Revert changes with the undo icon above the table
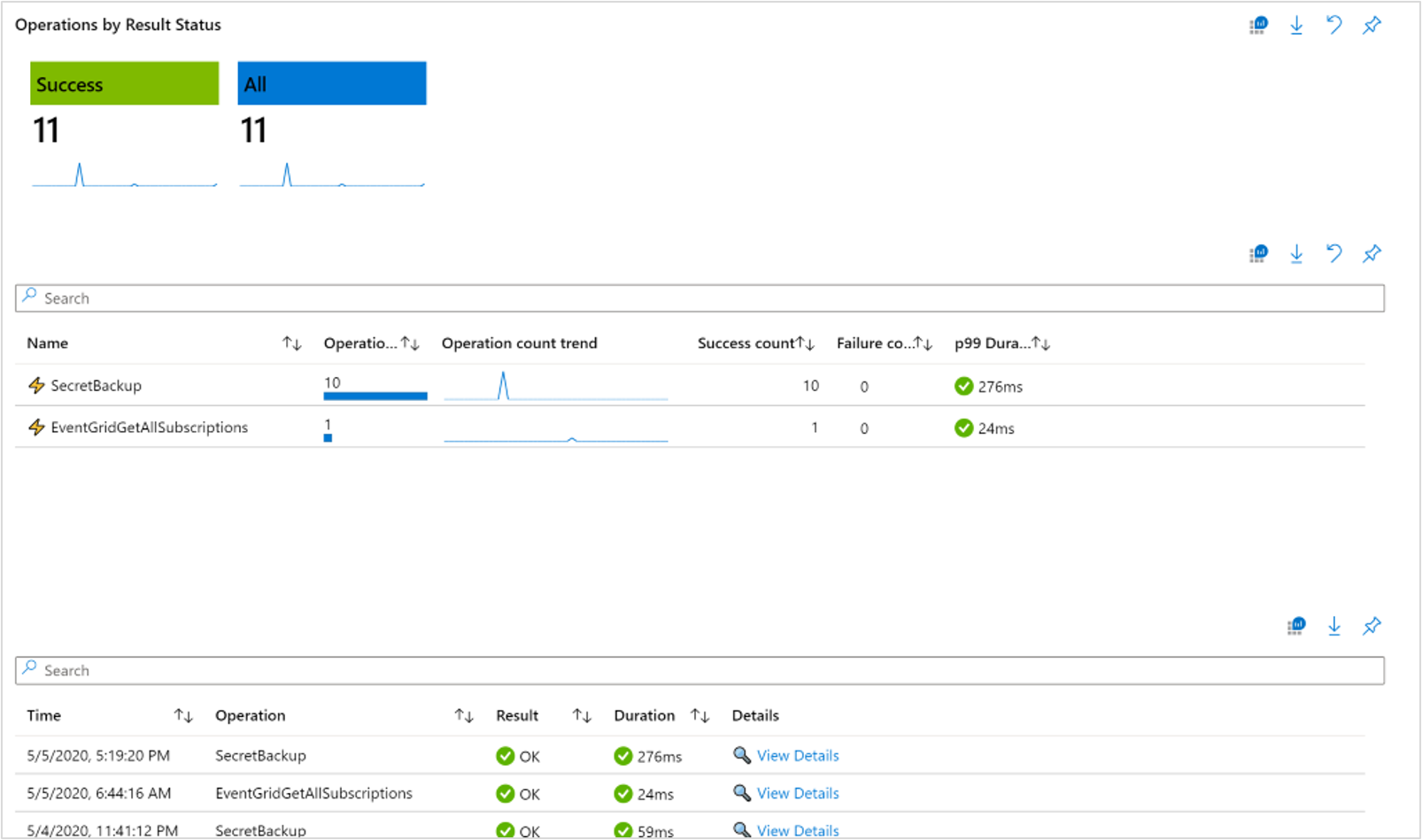Viewport: 1422px width, 840px height. click(x=1335, y=254)
